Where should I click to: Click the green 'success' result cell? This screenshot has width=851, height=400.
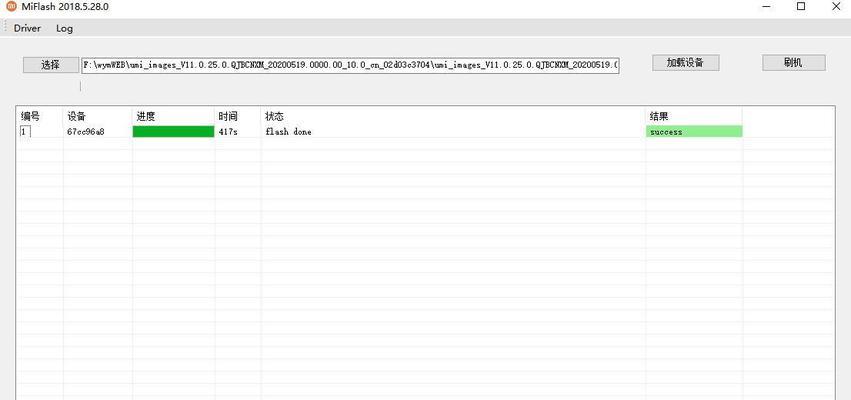[x=694, y=131]
